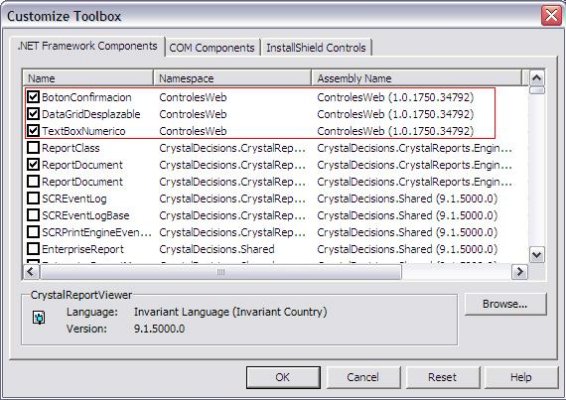Image resolution: width=566 pixels, height=400 pixels.
Task: Toggle the TextBoxNumerico checkbox
Action: pyautogui.click(x=33, y=131)
